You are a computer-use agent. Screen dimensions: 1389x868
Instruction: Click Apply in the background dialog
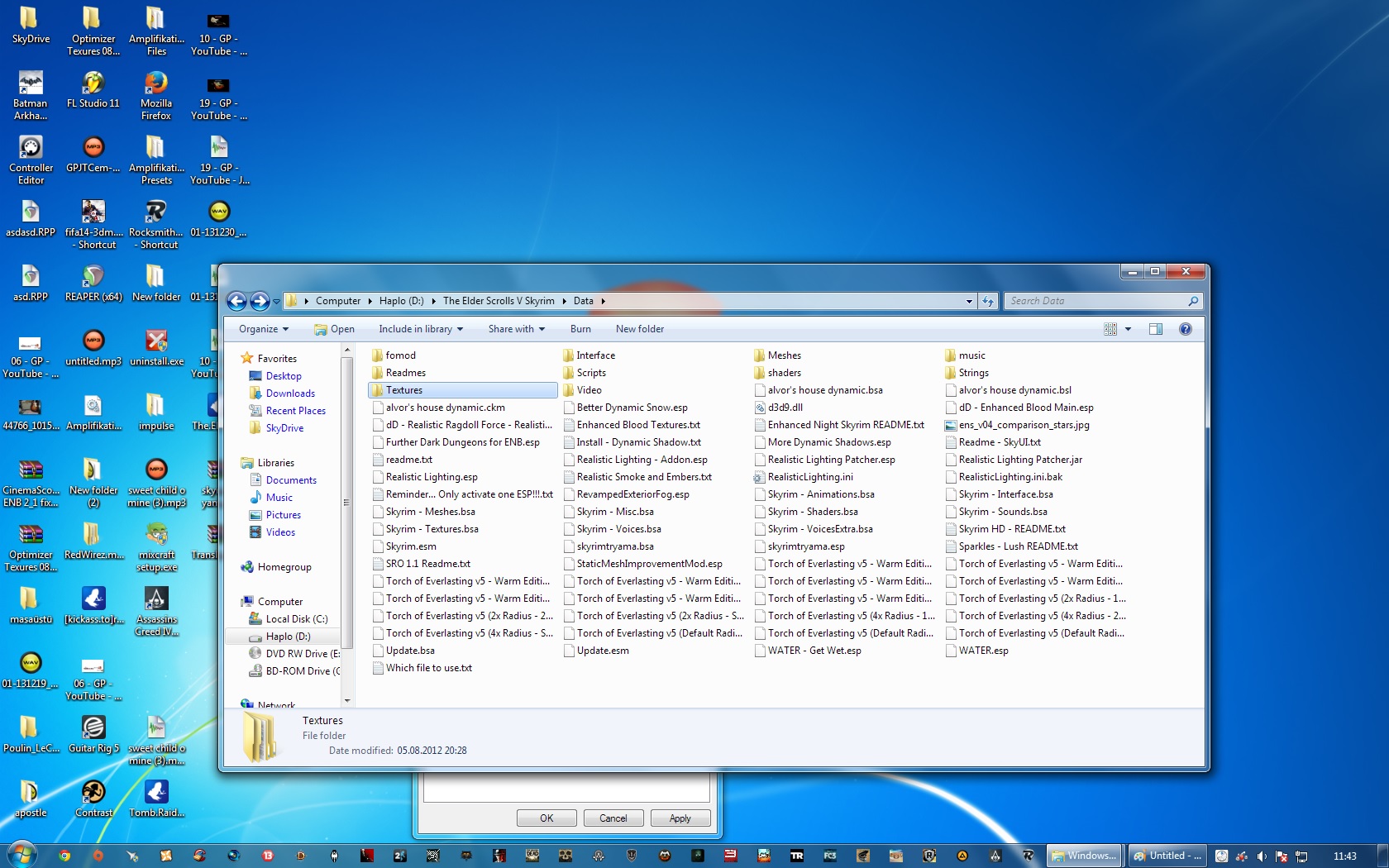click(x=680, y=818)
